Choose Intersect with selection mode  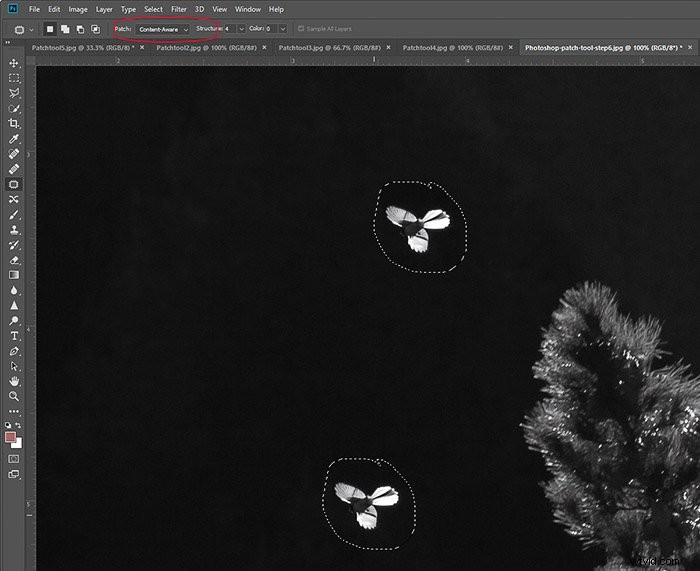96,29
